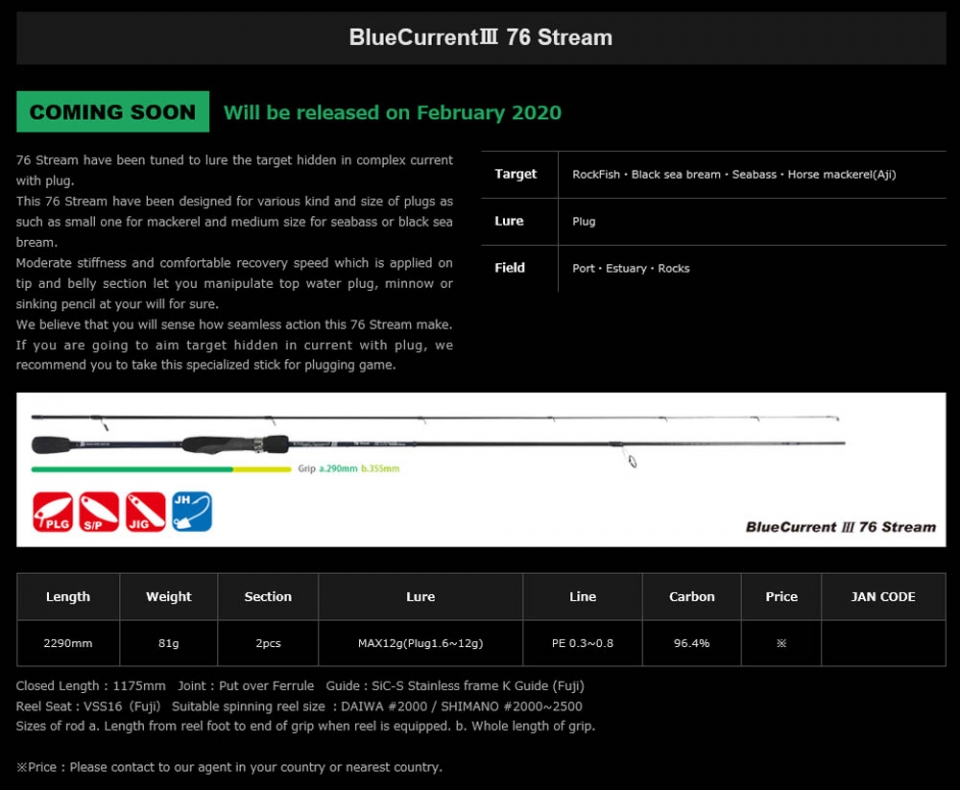The width and height of the screenshot is (960, 790).
Task: Click the Section column header
Action: [268, 596]
